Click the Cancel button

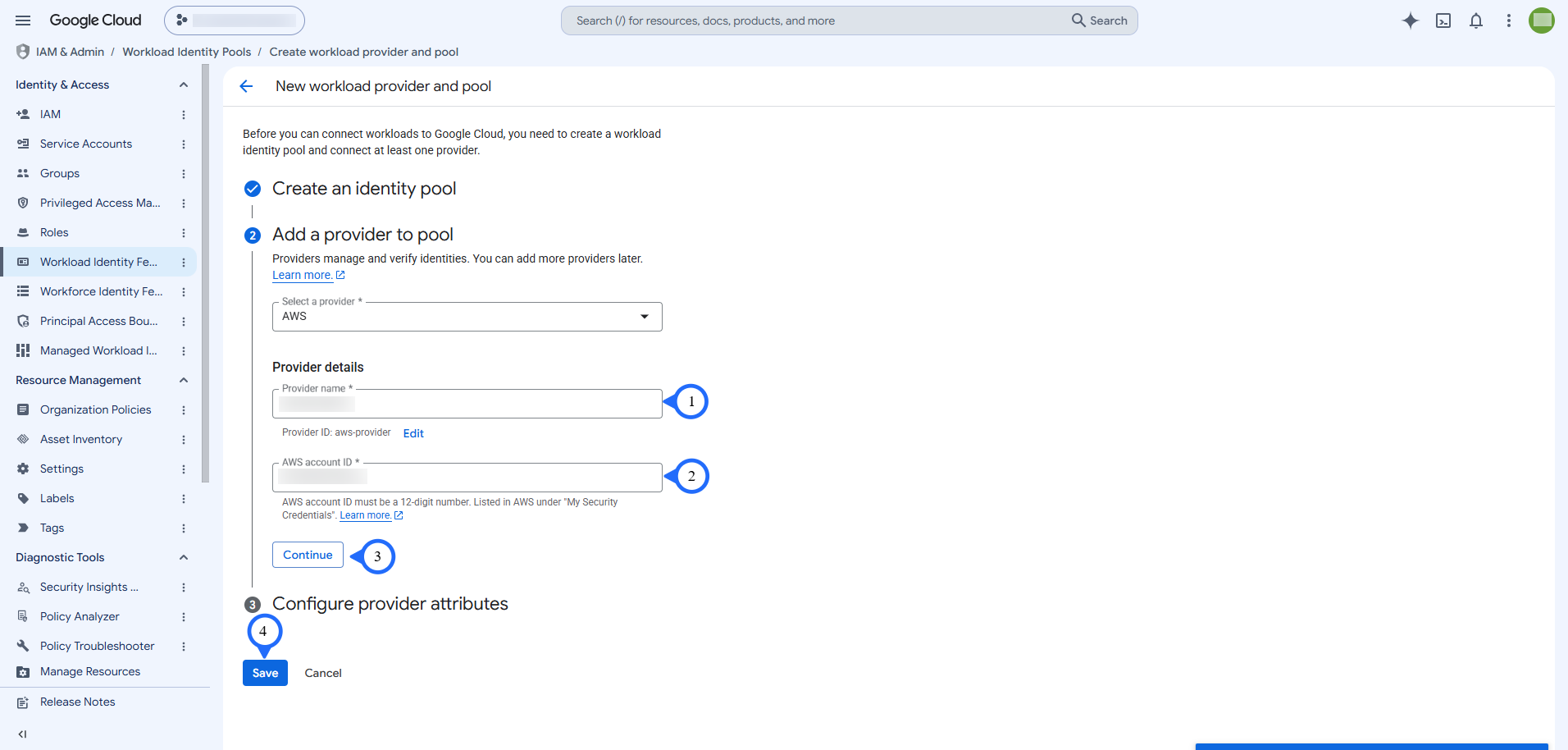323,673
